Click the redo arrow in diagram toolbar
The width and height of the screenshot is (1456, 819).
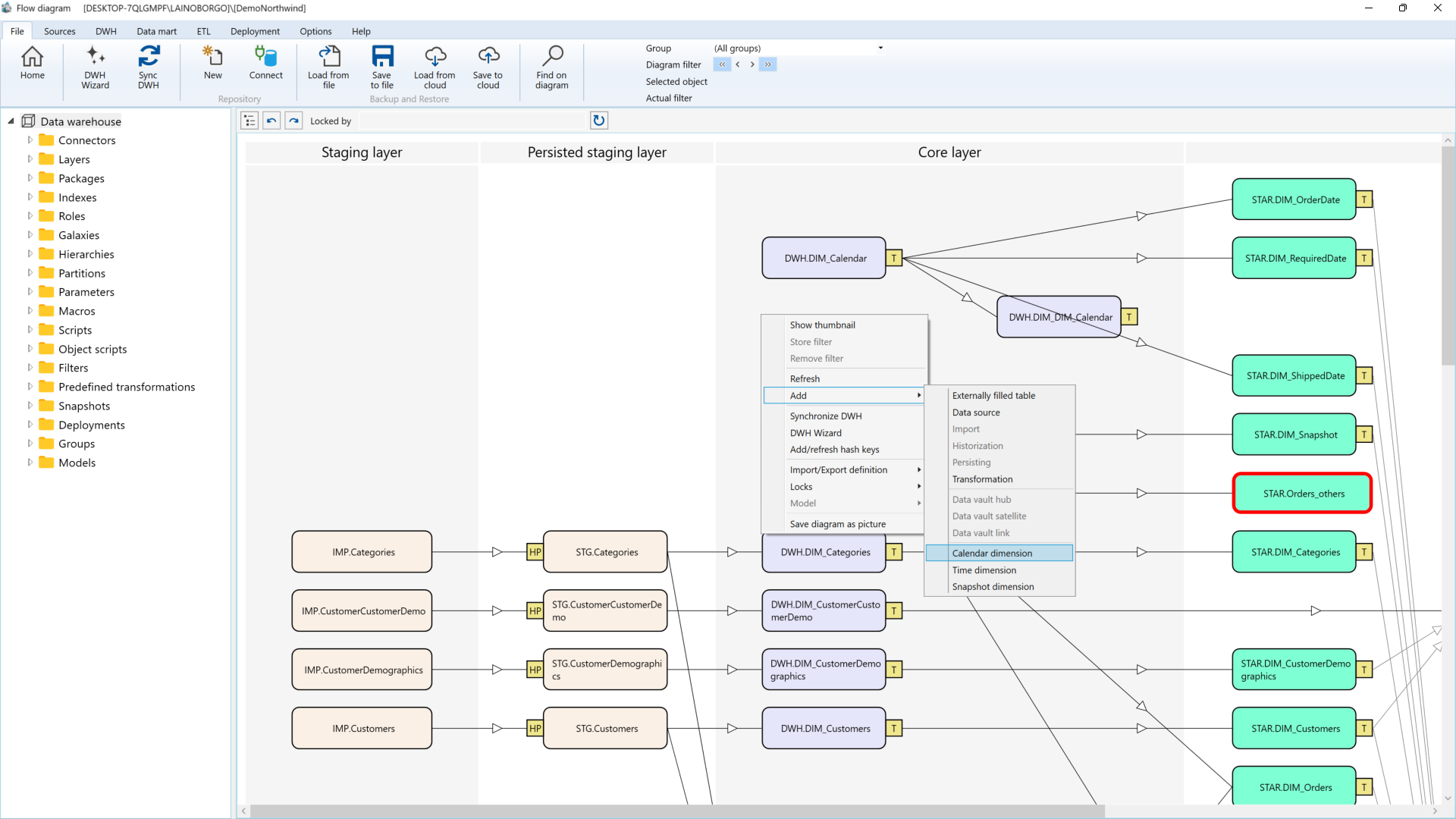(293, 121)
